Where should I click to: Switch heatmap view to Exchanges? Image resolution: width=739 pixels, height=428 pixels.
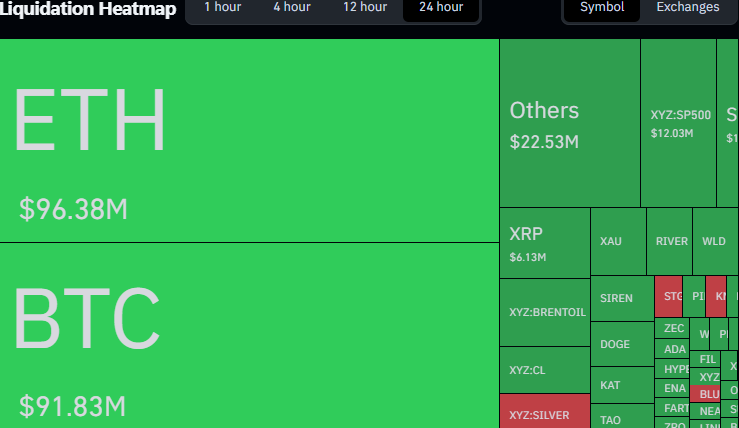click(x=687, y=8)
